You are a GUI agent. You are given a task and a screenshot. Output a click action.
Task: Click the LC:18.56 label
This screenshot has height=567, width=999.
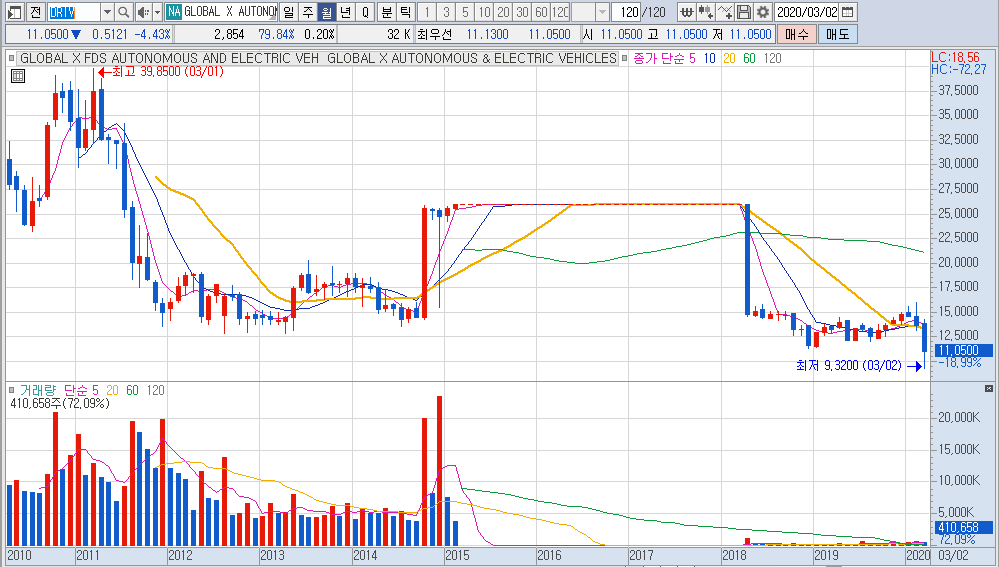(955, 57)
